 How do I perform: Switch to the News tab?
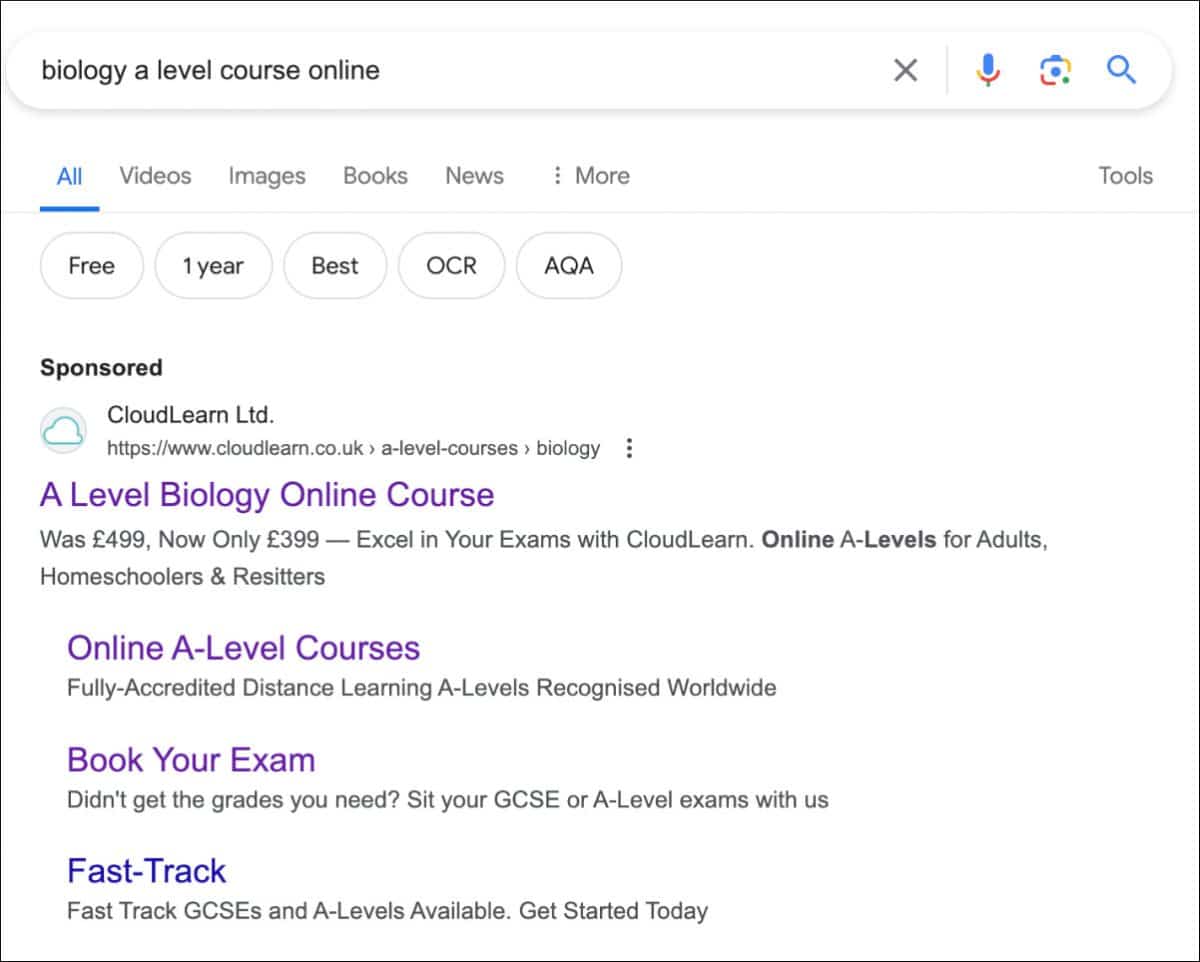point(474,176)
